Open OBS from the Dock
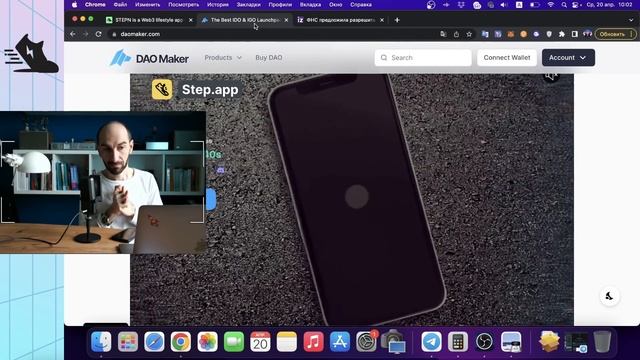 (x=484, y=342)
